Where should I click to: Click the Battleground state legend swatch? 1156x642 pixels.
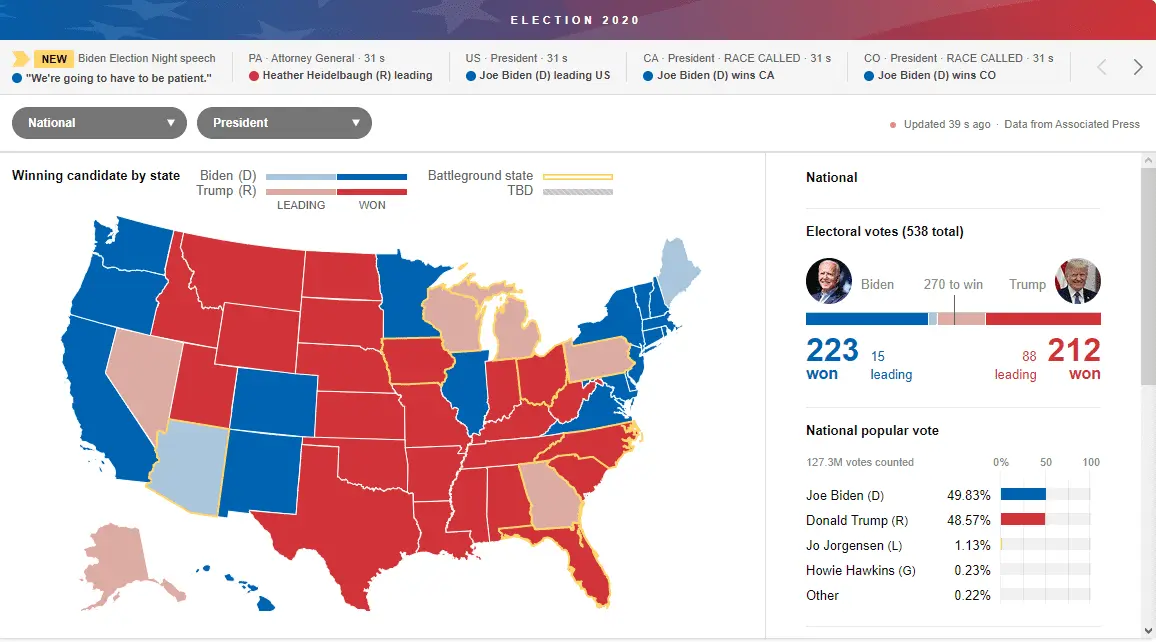(x=578, y=177)
